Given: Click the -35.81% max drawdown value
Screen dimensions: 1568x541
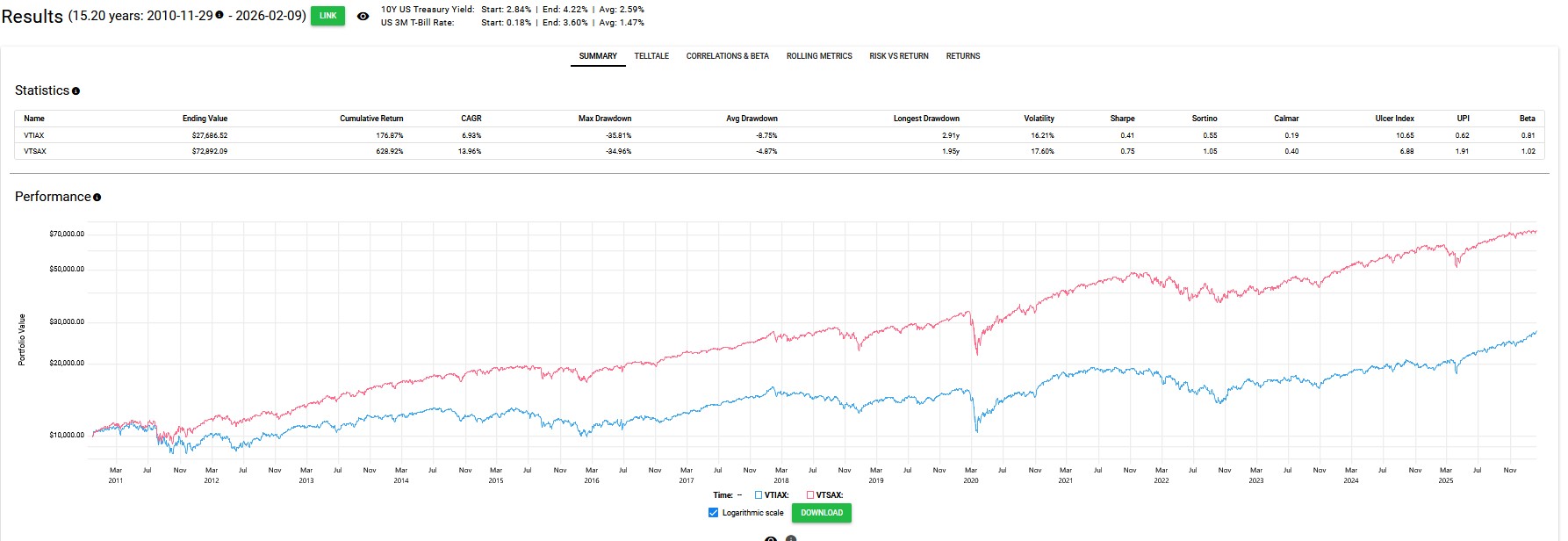Looking at the screenshot, I should point(619,136).
